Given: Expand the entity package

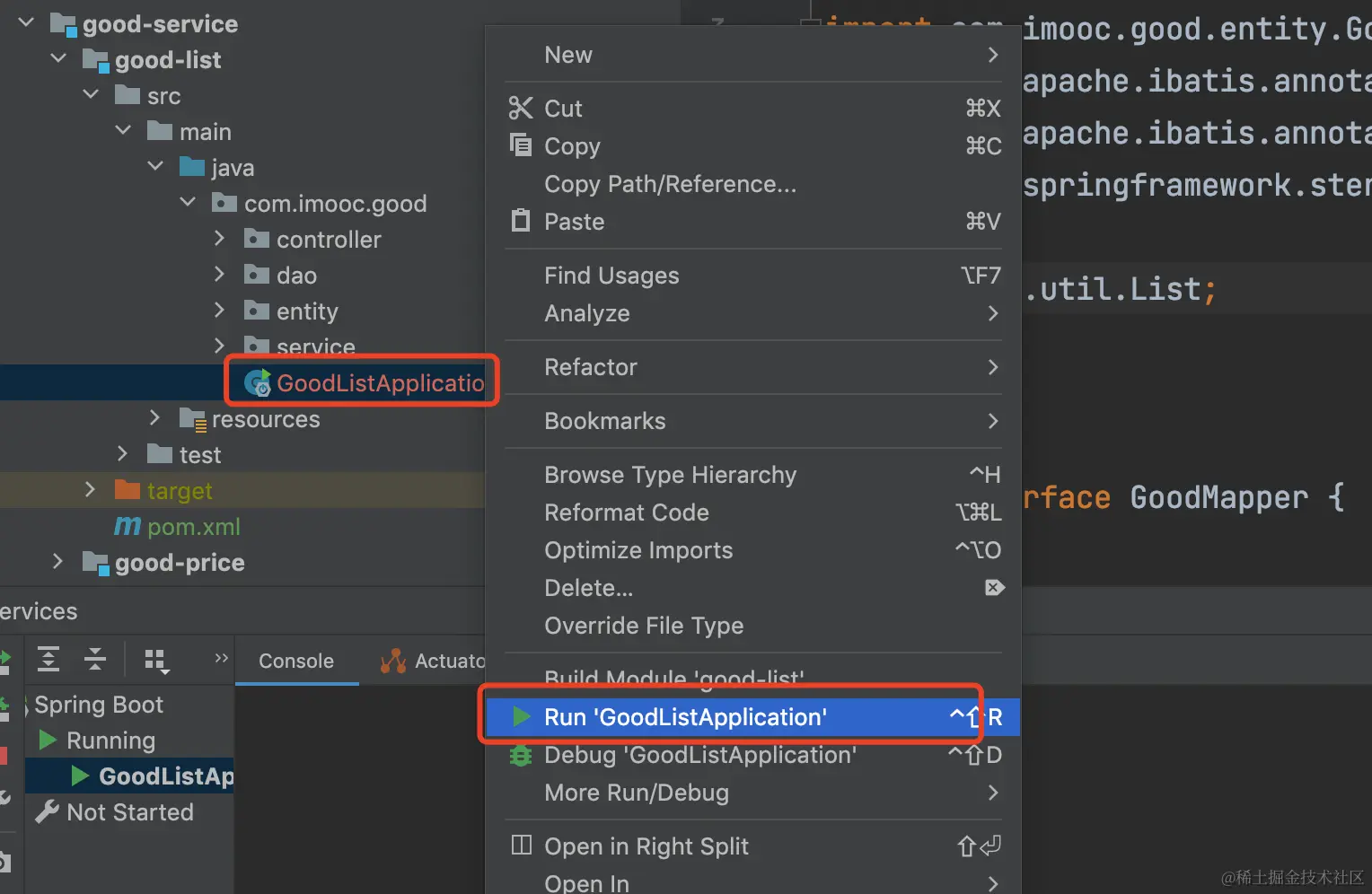Looking at the screenshot, I should coord(220,310).
